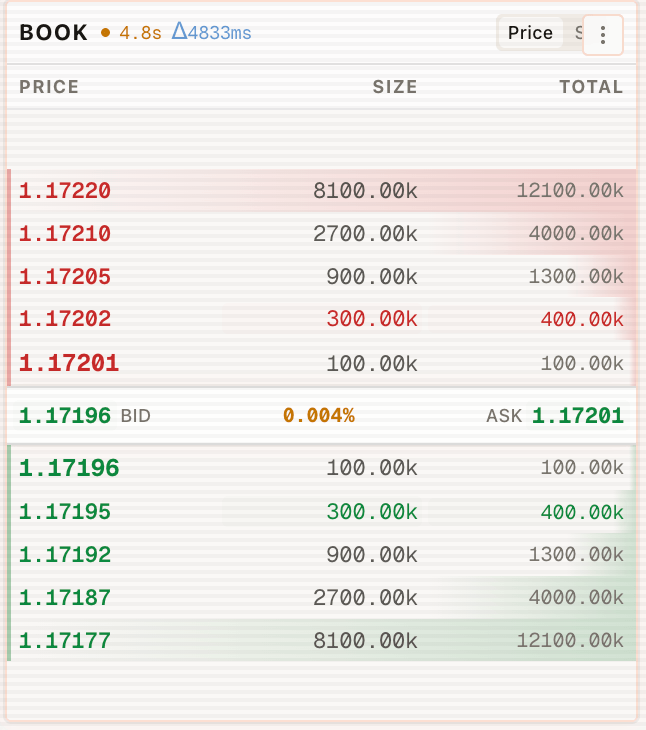Click total 4000.00k in the 1.17210 row
Screen dimensions: 646x730
(x=576, y=234)
